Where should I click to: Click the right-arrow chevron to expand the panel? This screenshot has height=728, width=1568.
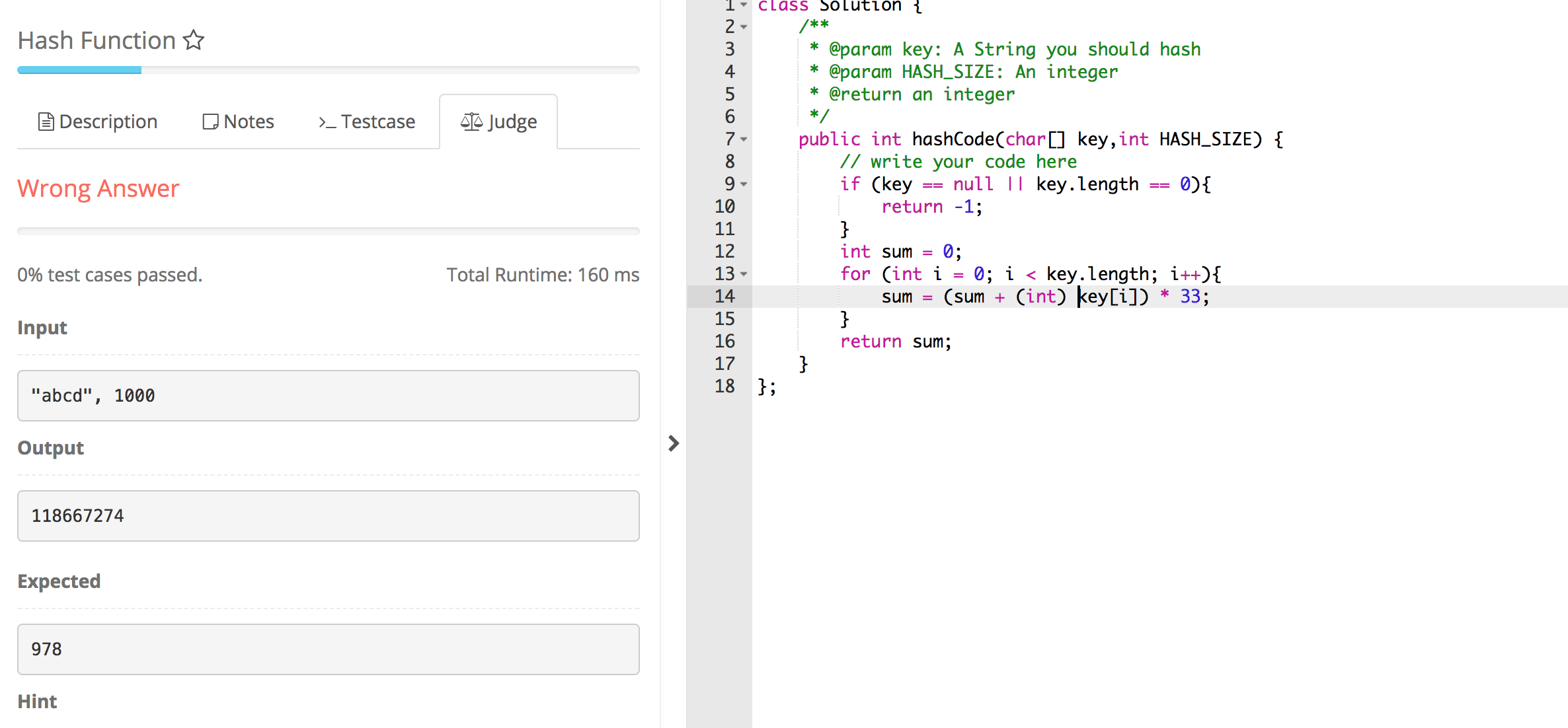[674, 443]
